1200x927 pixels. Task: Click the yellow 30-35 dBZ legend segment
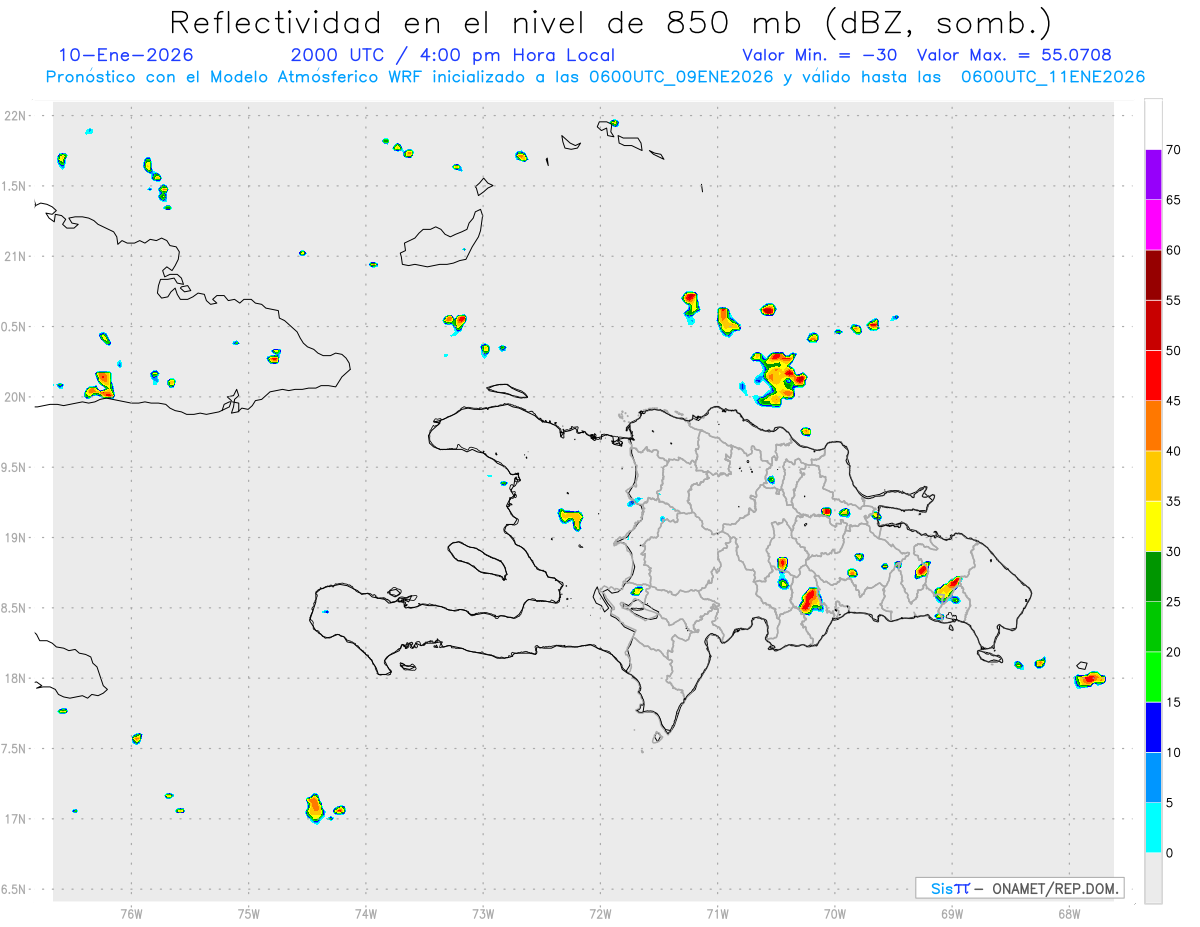[1154, 526]
